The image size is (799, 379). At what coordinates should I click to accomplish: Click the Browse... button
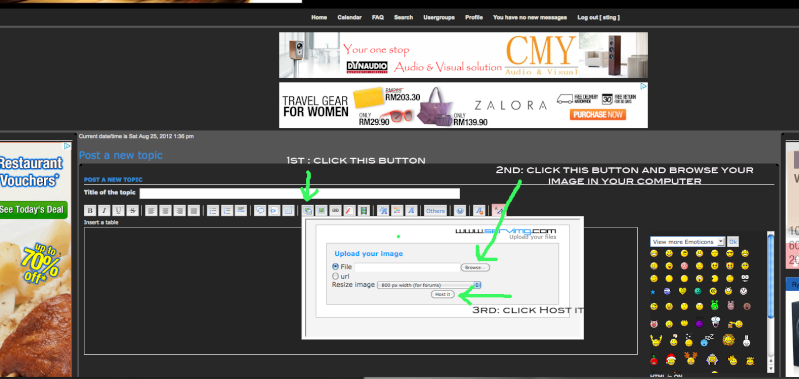coord(475,267)
